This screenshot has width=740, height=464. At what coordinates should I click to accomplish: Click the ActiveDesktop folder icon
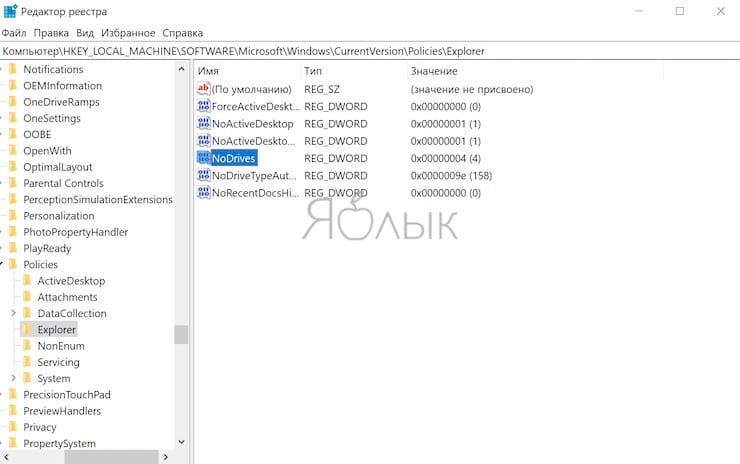coord(27,280)
